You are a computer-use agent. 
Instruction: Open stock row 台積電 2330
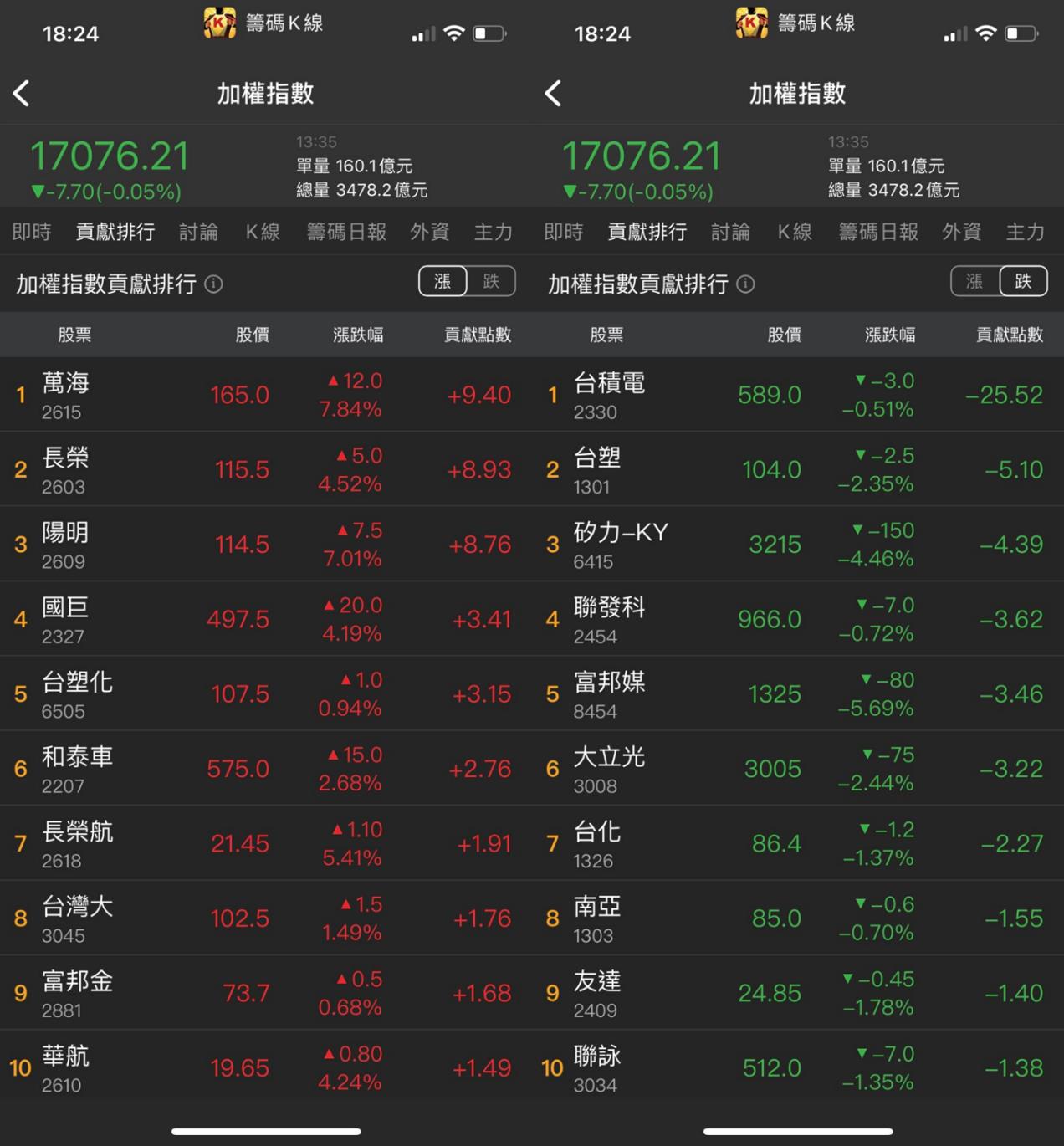[798, 395]
